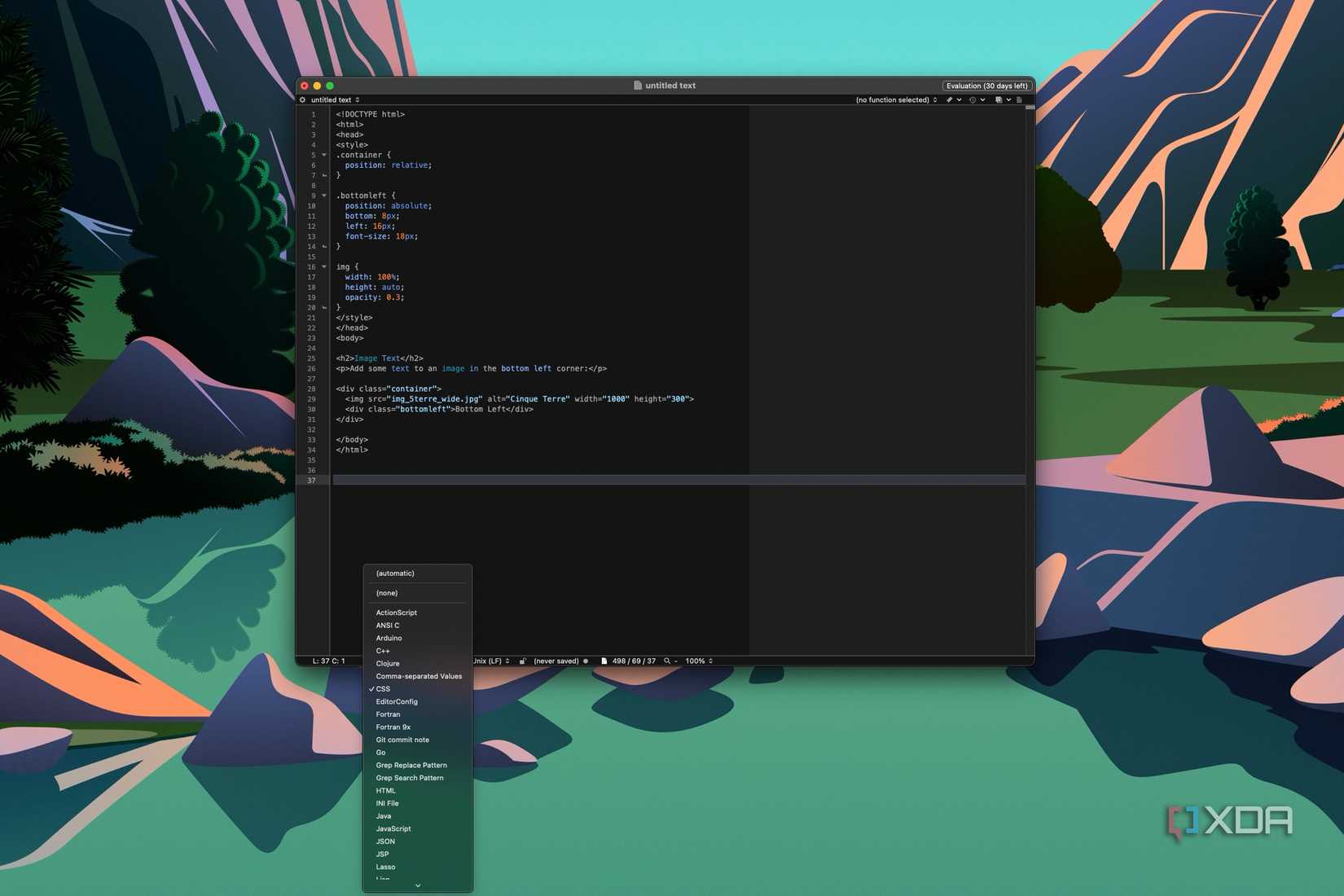Screen dimensions: 1344x896
Task: Open the no function selected popup
Action: click(x=896, y=100)
